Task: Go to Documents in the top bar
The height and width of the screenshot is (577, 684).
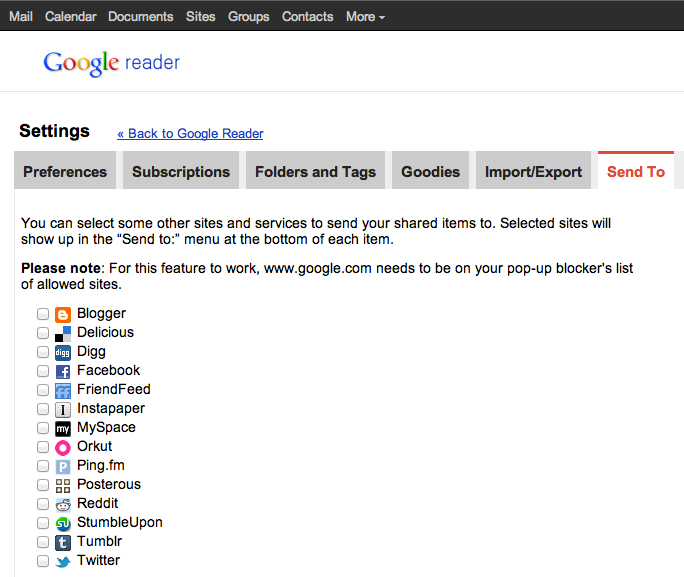Action: click(141, 17)
